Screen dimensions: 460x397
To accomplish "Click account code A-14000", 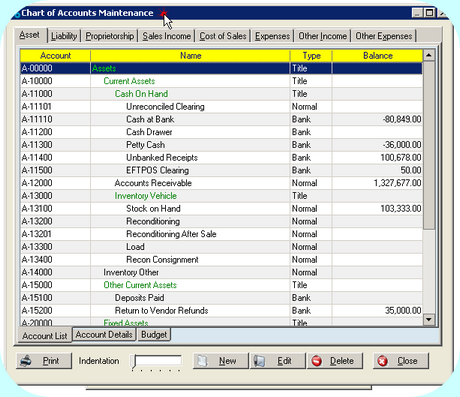I will 37,272.
